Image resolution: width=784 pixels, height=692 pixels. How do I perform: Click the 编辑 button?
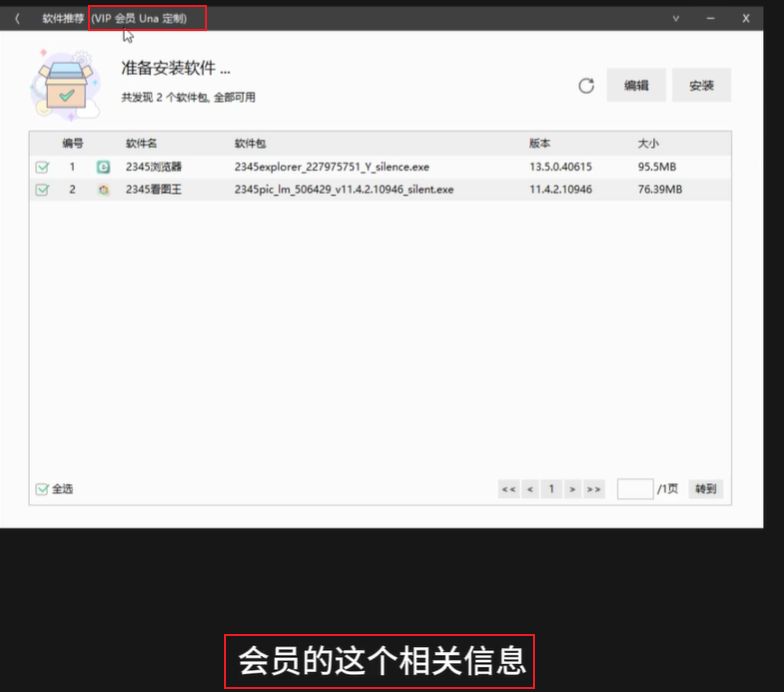[x=636, y=86]
